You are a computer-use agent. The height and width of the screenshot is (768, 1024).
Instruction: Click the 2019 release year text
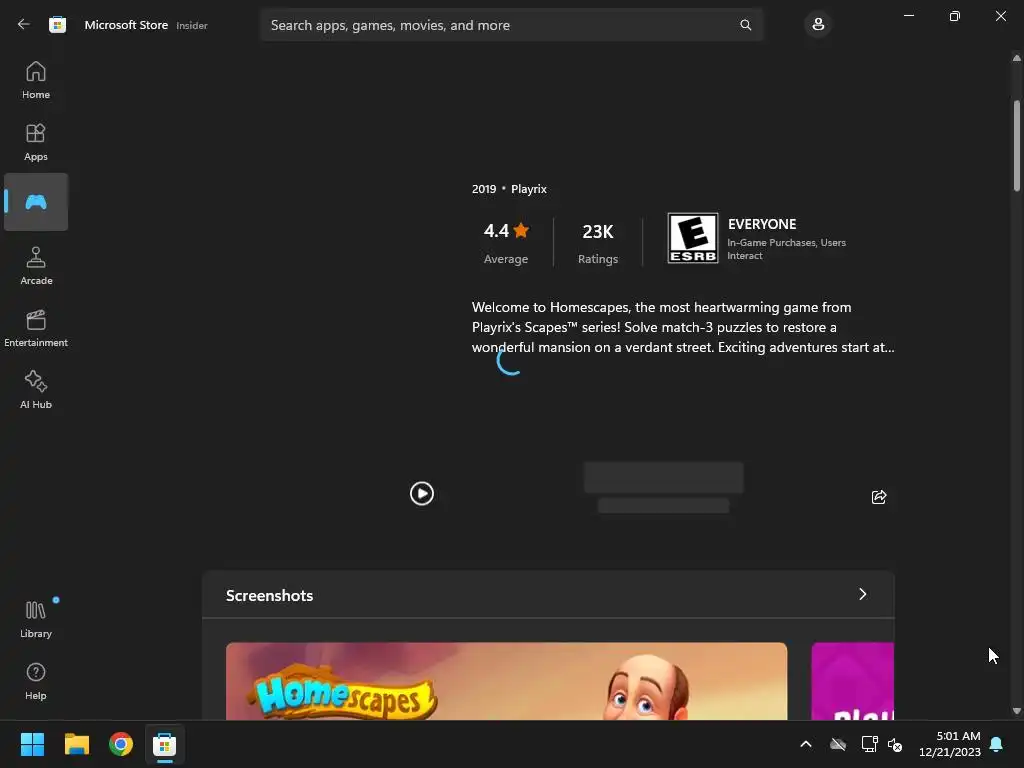[x=484, y=189]
